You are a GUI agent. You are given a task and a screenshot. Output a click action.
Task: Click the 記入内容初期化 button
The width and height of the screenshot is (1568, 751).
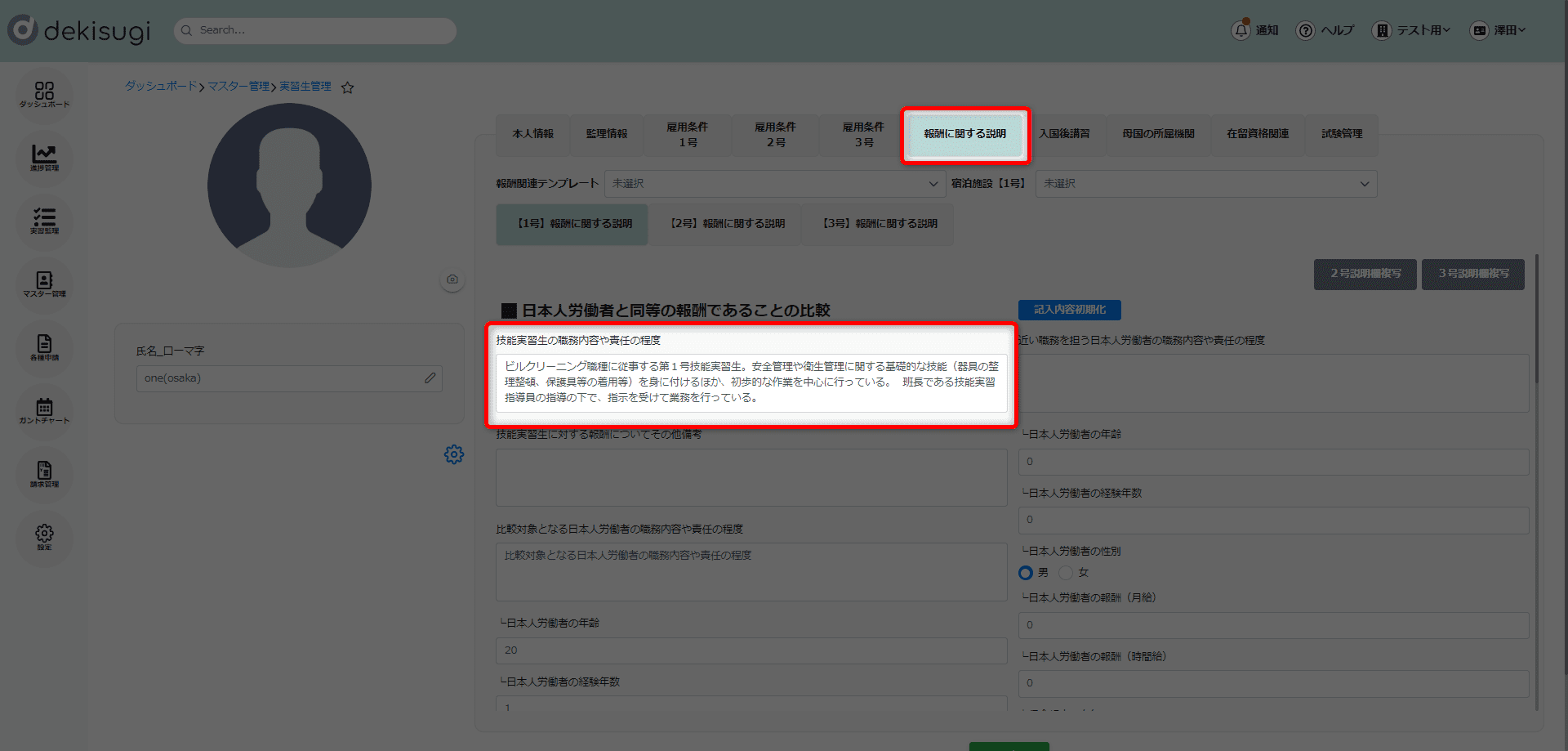tap(1069, 310)
